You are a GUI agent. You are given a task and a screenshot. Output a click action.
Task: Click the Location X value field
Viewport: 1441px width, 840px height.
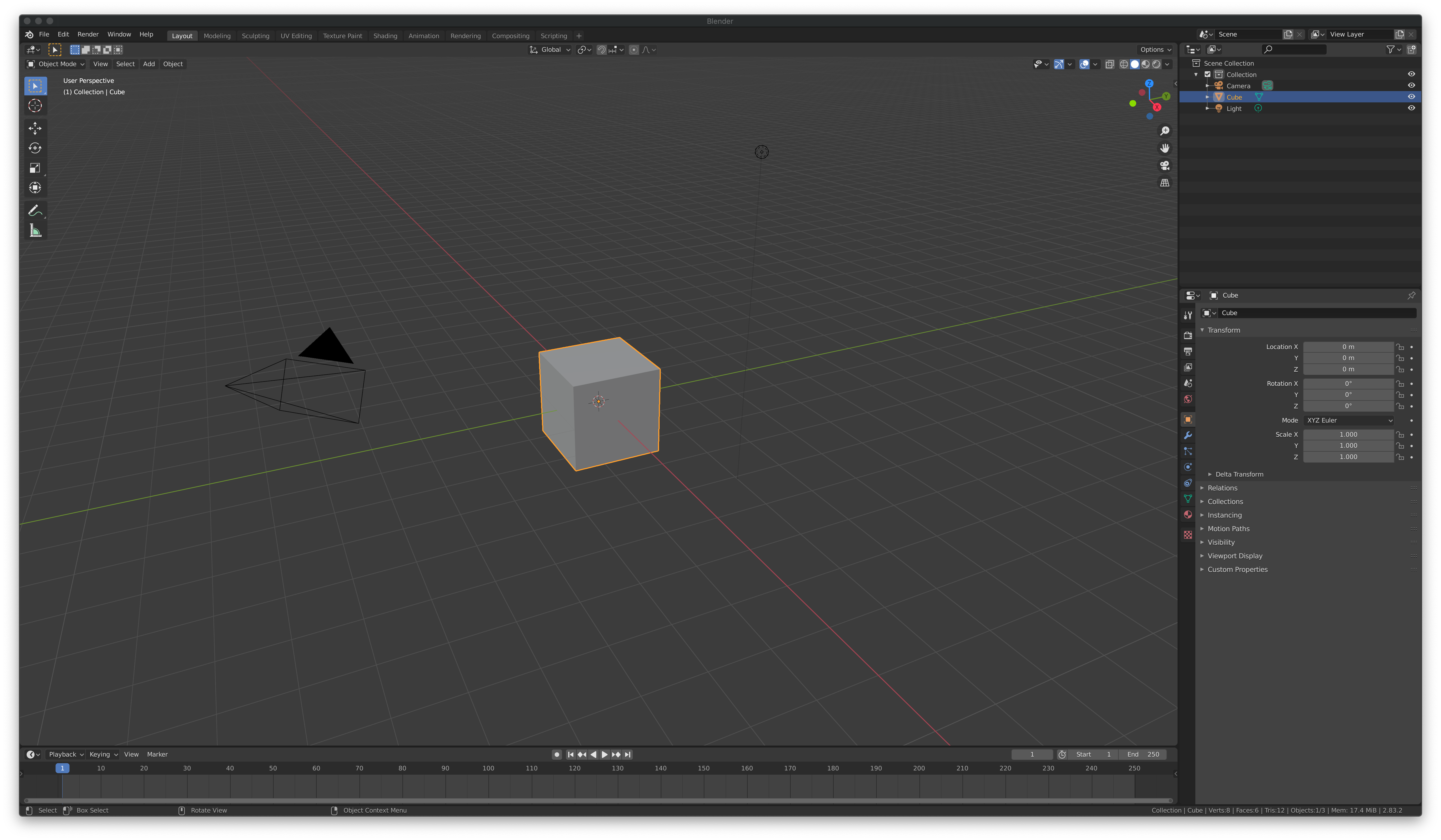(x=1348, y=347)
